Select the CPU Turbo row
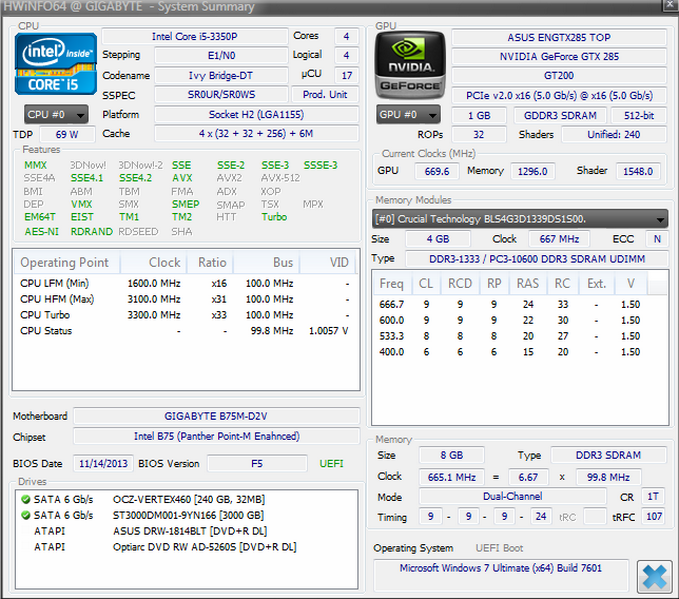The image size is (679, 599). 185,315
